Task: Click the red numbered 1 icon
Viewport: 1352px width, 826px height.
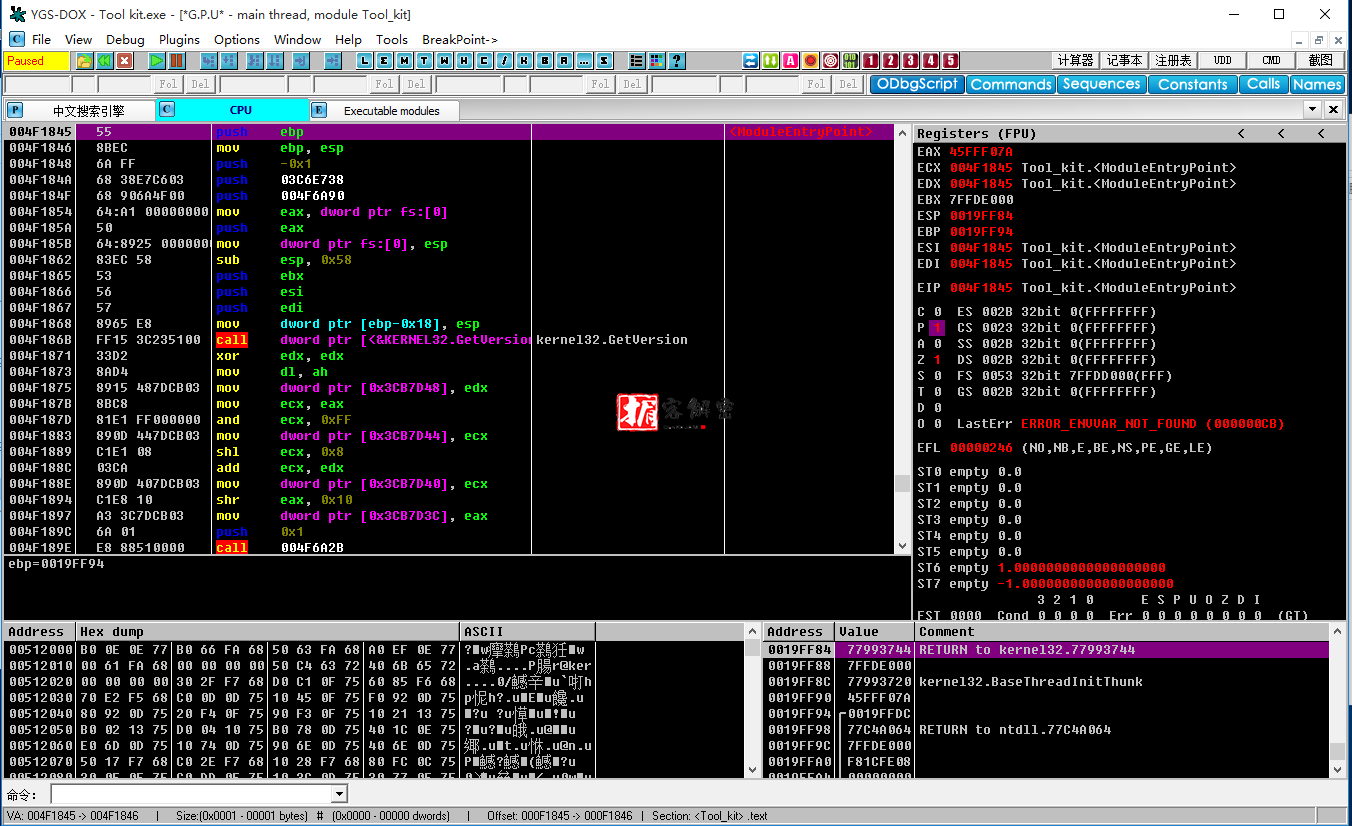Action: (x=870, y=61)
